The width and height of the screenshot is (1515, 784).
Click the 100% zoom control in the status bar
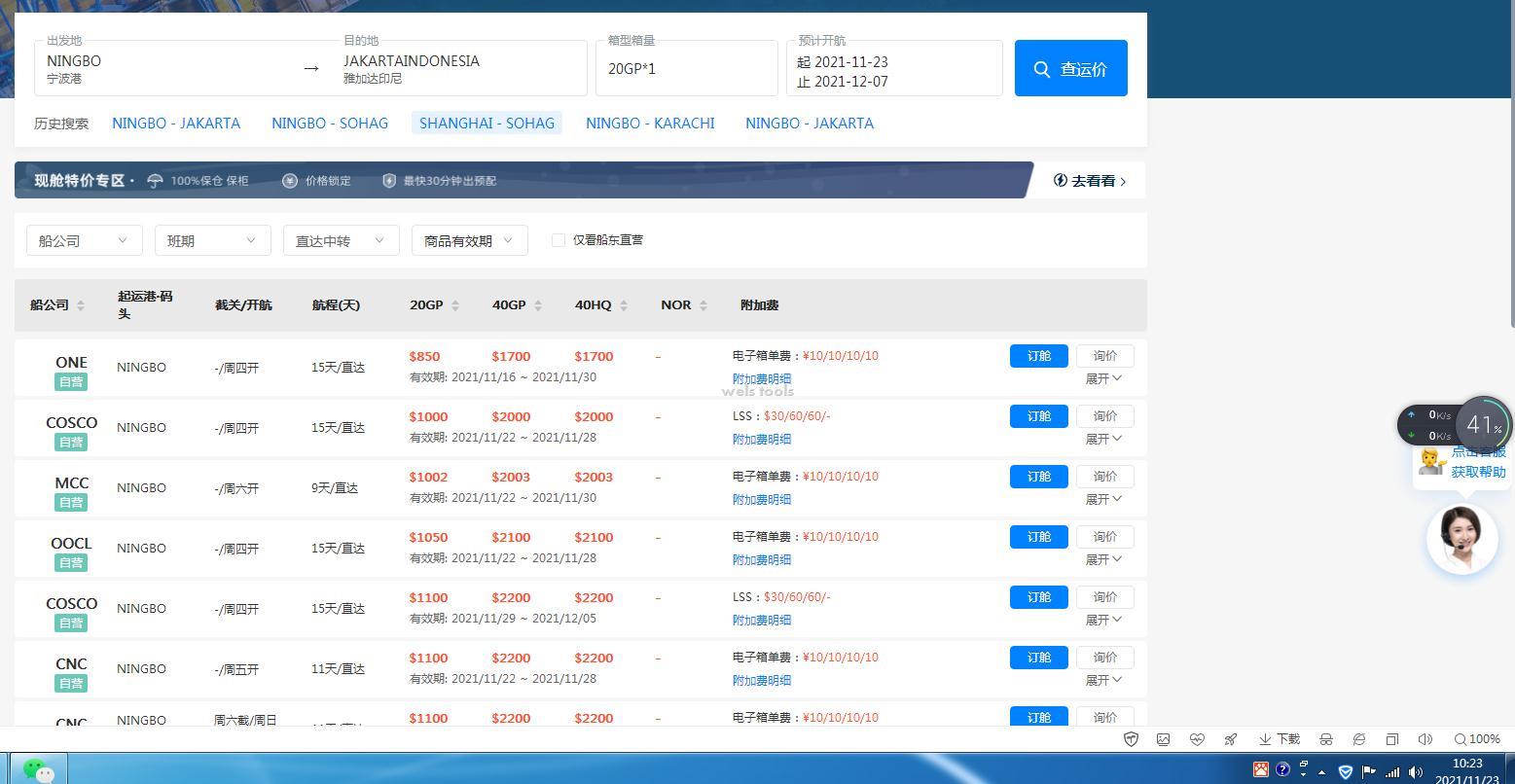[x=1478, y=738]
